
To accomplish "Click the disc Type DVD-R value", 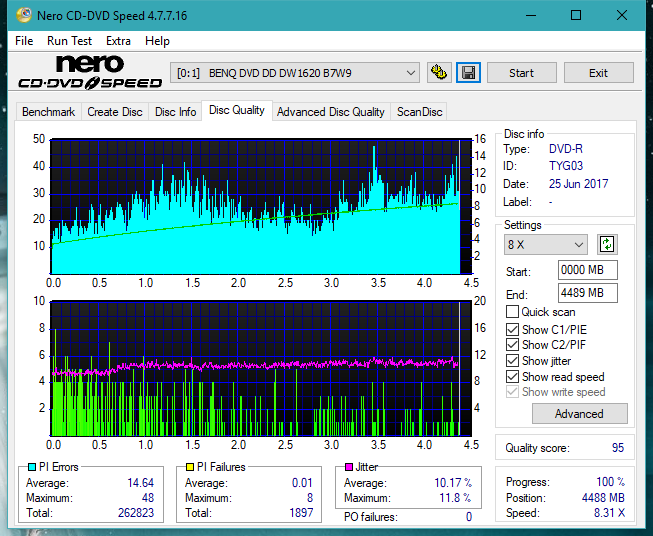I will coord(566,149).
